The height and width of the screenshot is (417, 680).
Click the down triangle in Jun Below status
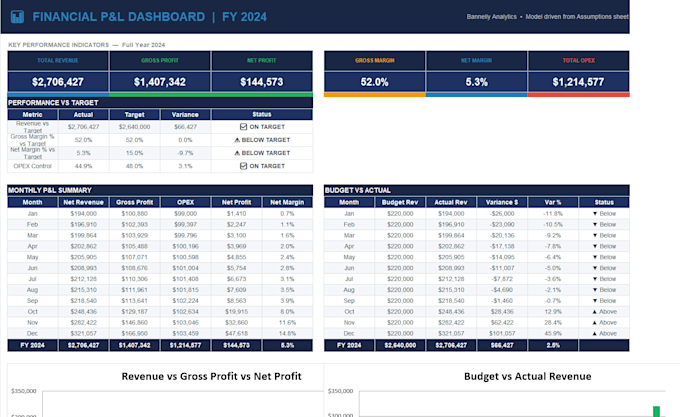click(595, 268)
